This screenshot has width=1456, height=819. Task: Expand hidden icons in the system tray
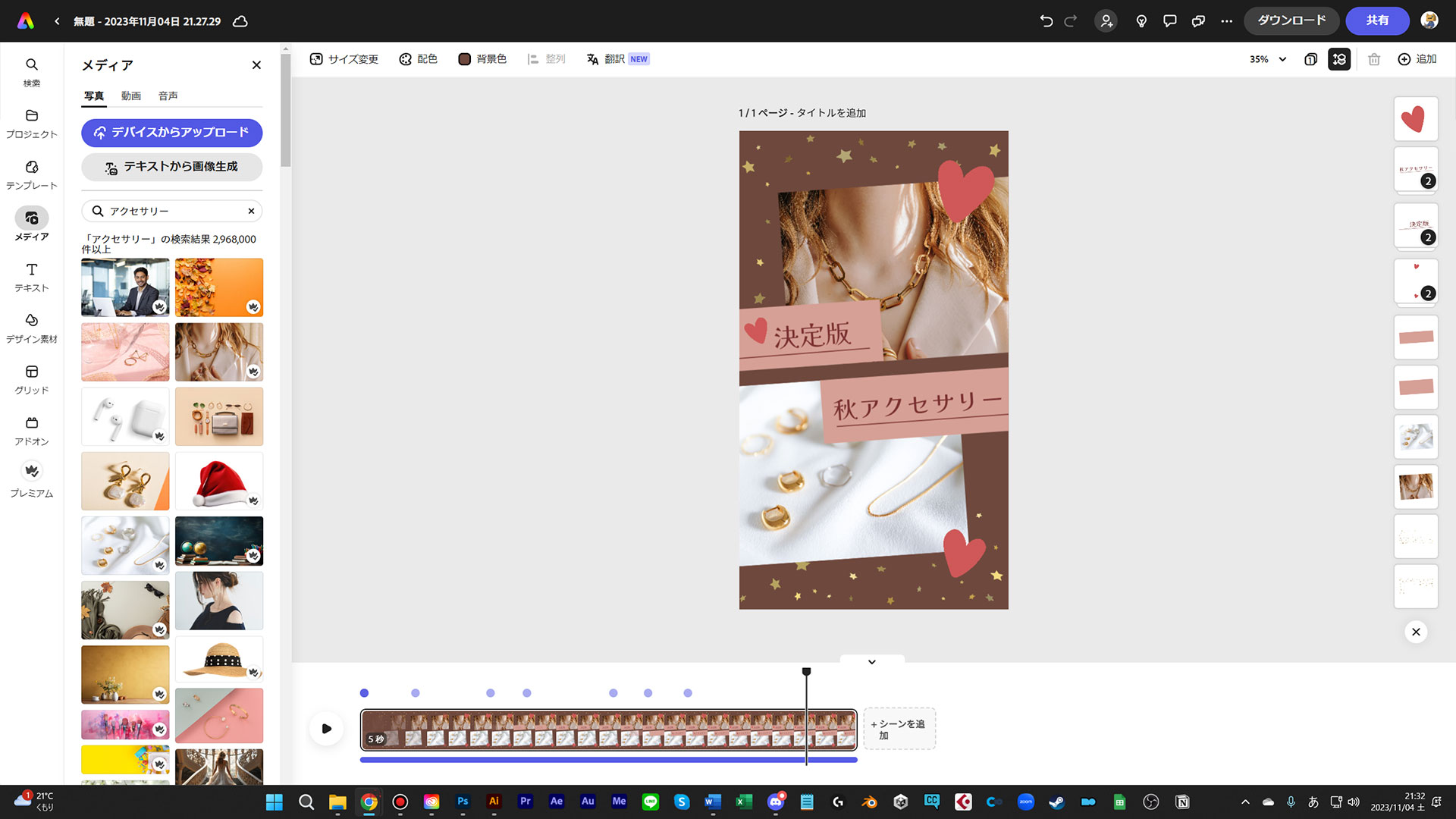pyautogui.click(x=1244, y=802)
